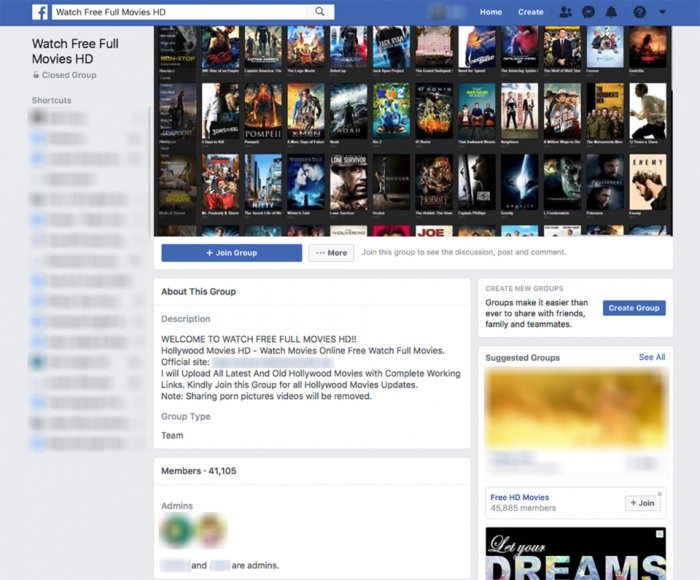
Task: Click the Shortcuts heading
Action: pos(51,100)
